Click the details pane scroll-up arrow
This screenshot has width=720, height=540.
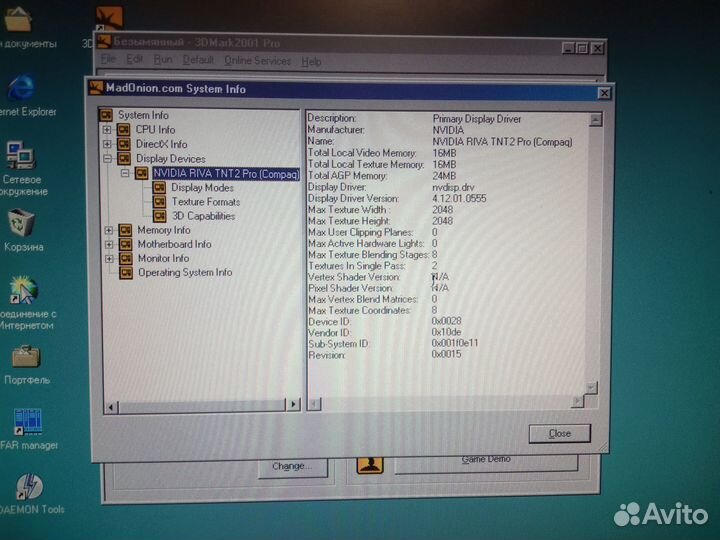[595, 120]
